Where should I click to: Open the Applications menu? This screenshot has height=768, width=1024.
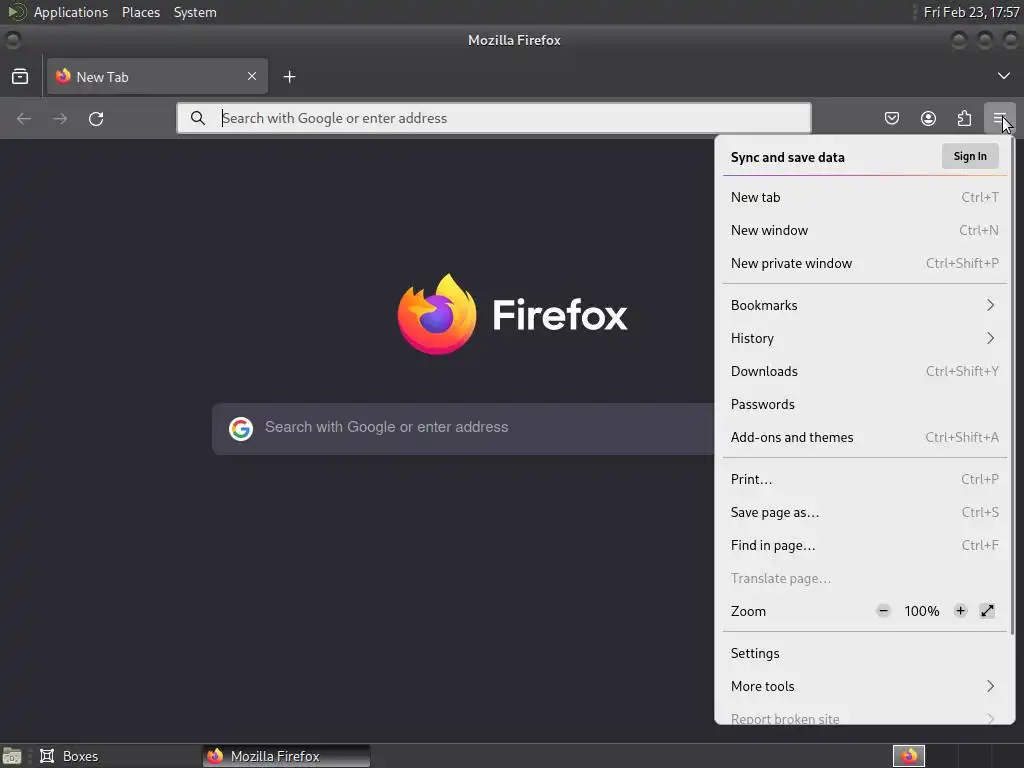click(x=71, y=12)
